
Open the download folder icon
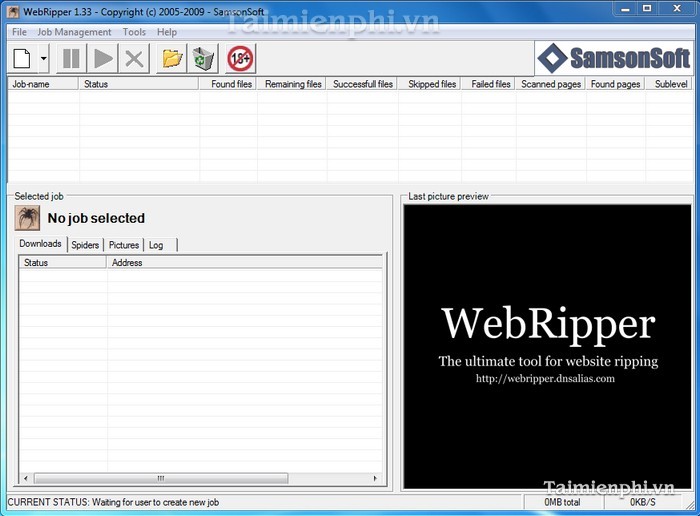pos(172,58)
